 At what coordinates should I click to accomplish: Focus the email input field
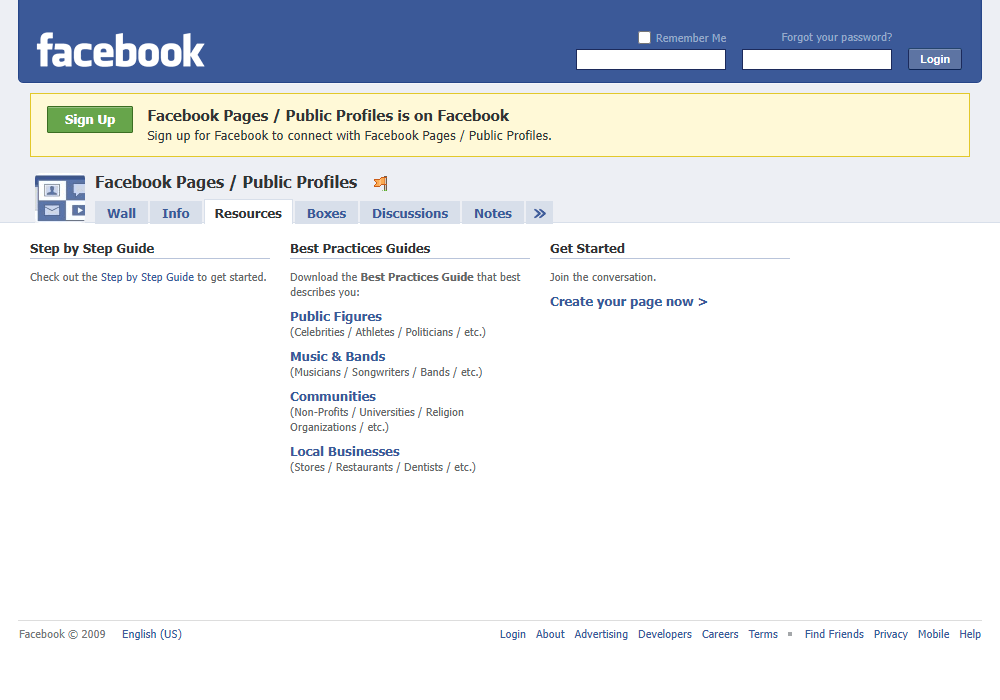click(651, 59)
